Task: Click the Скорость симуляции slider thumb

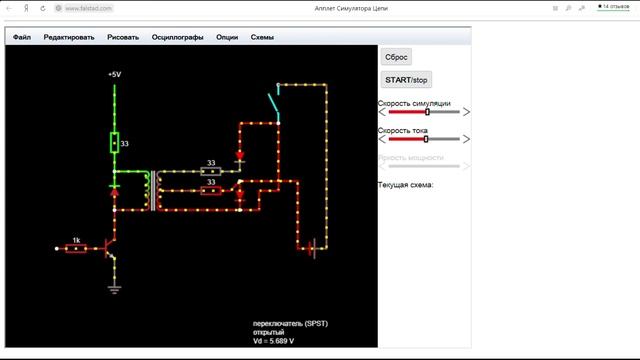Action: tap(427, 112)
